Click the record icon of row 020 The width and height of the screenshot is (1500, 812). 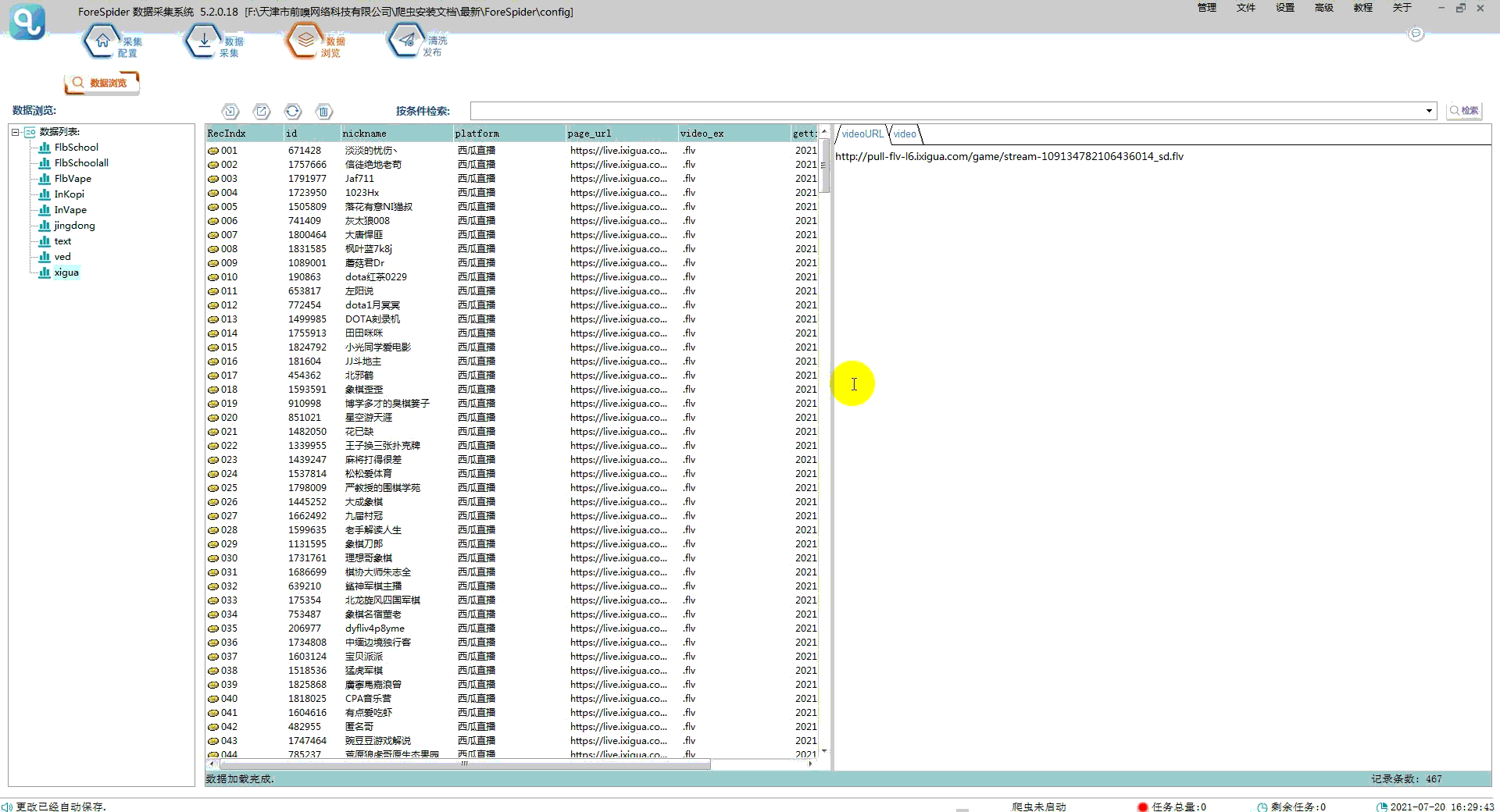pos(213,418)
